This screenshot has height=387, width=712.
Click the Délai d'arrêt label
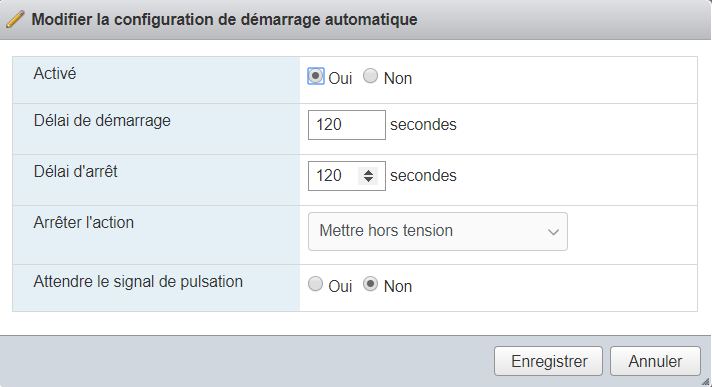(x=75, y=172)
